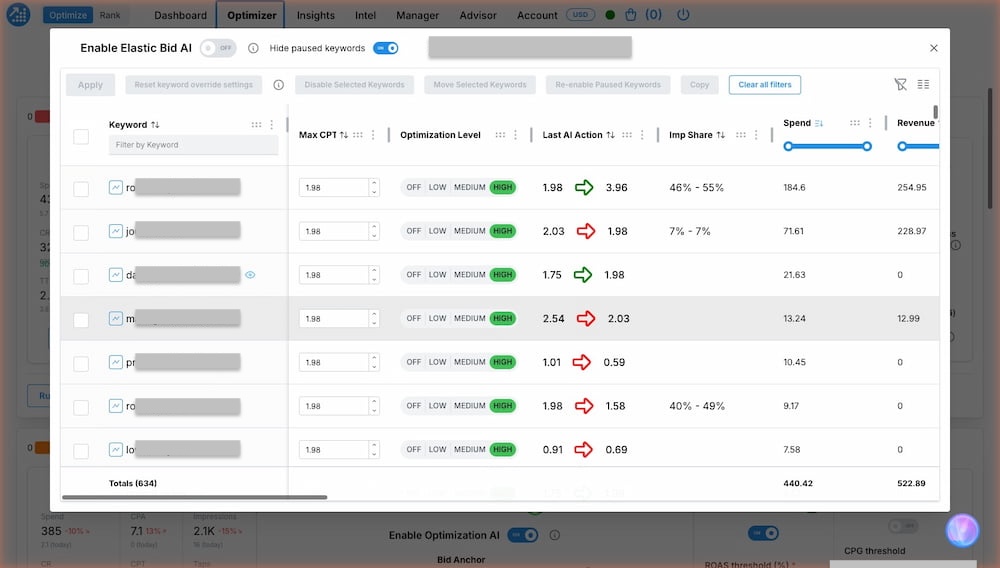This screenshot has height=568, width=1000.
Task: Select checkbox for row with spend 71.61
Action: (81, 232)
